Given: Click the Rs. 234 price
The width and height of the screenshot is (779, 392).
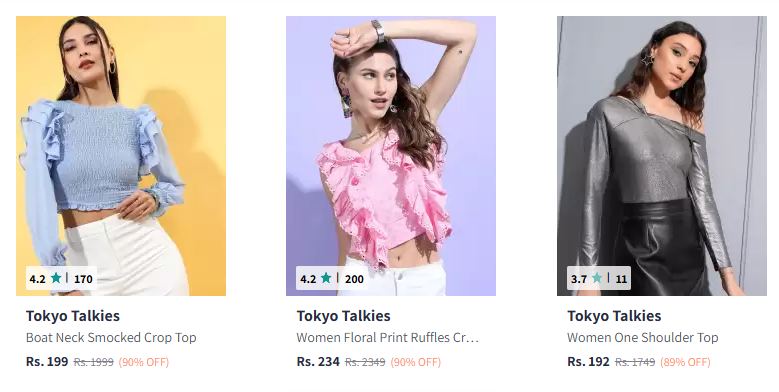Looking at the screenshot, I should pos(318,362).
